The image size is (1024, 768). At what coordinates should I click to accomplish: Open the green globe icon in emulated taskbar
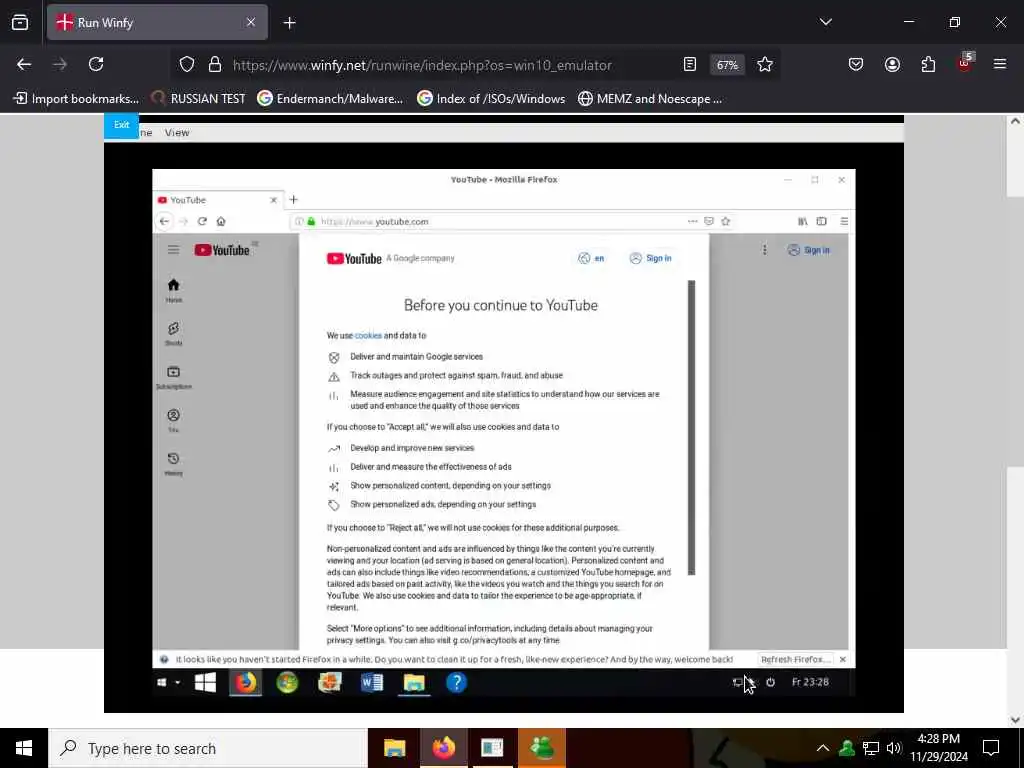pyautogui.click(x=287, y=682)
